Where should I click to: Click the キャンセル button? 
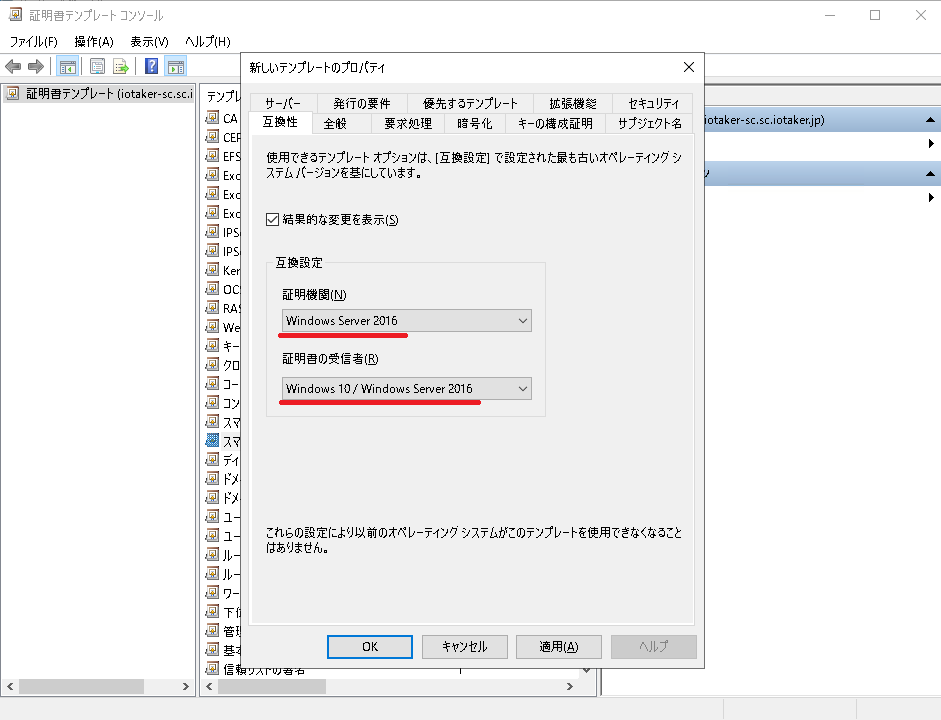point(464,647)
